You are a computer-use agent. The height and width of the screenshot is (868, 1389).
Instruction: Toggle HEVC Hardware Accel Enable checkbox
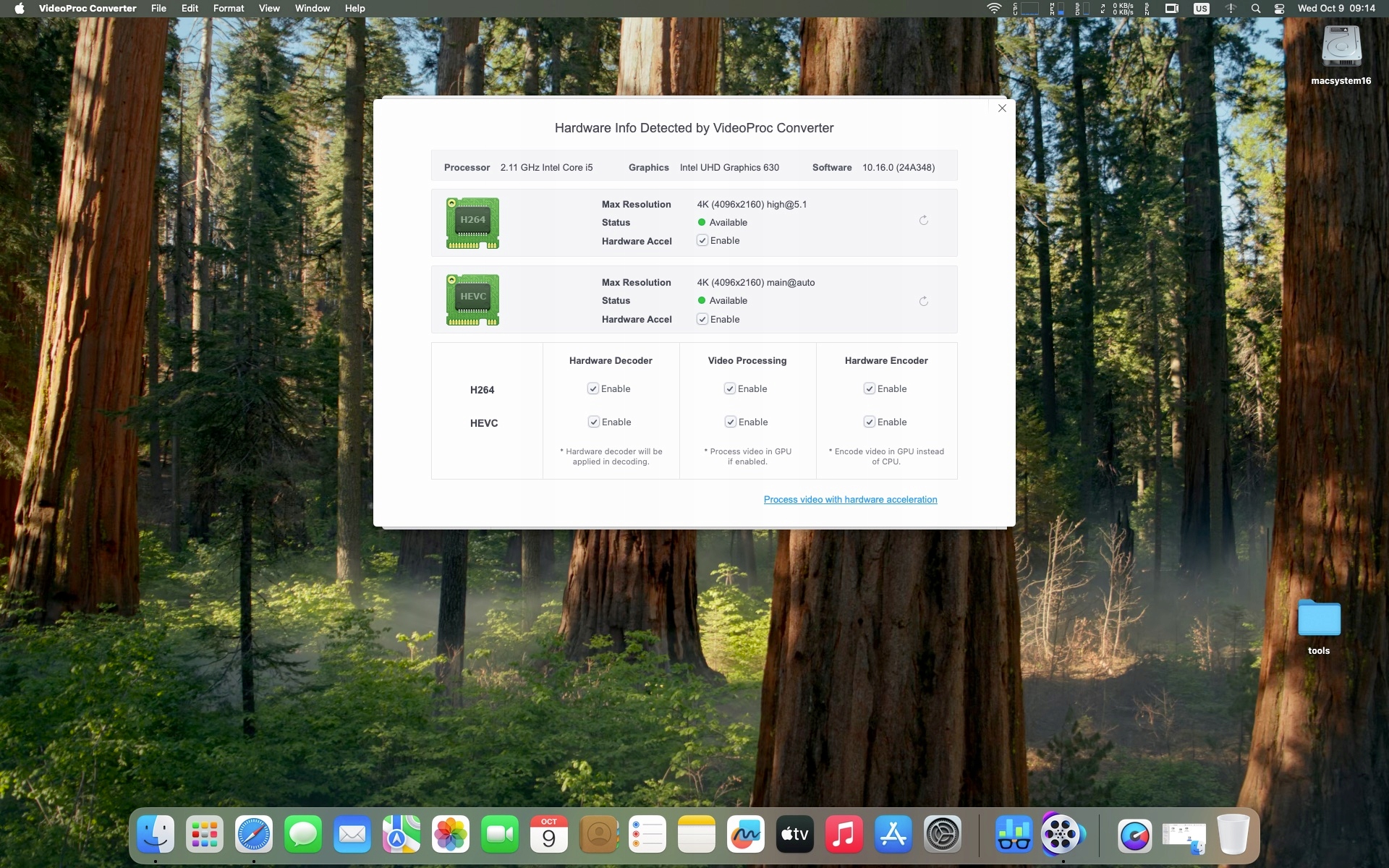click(702, 319)
